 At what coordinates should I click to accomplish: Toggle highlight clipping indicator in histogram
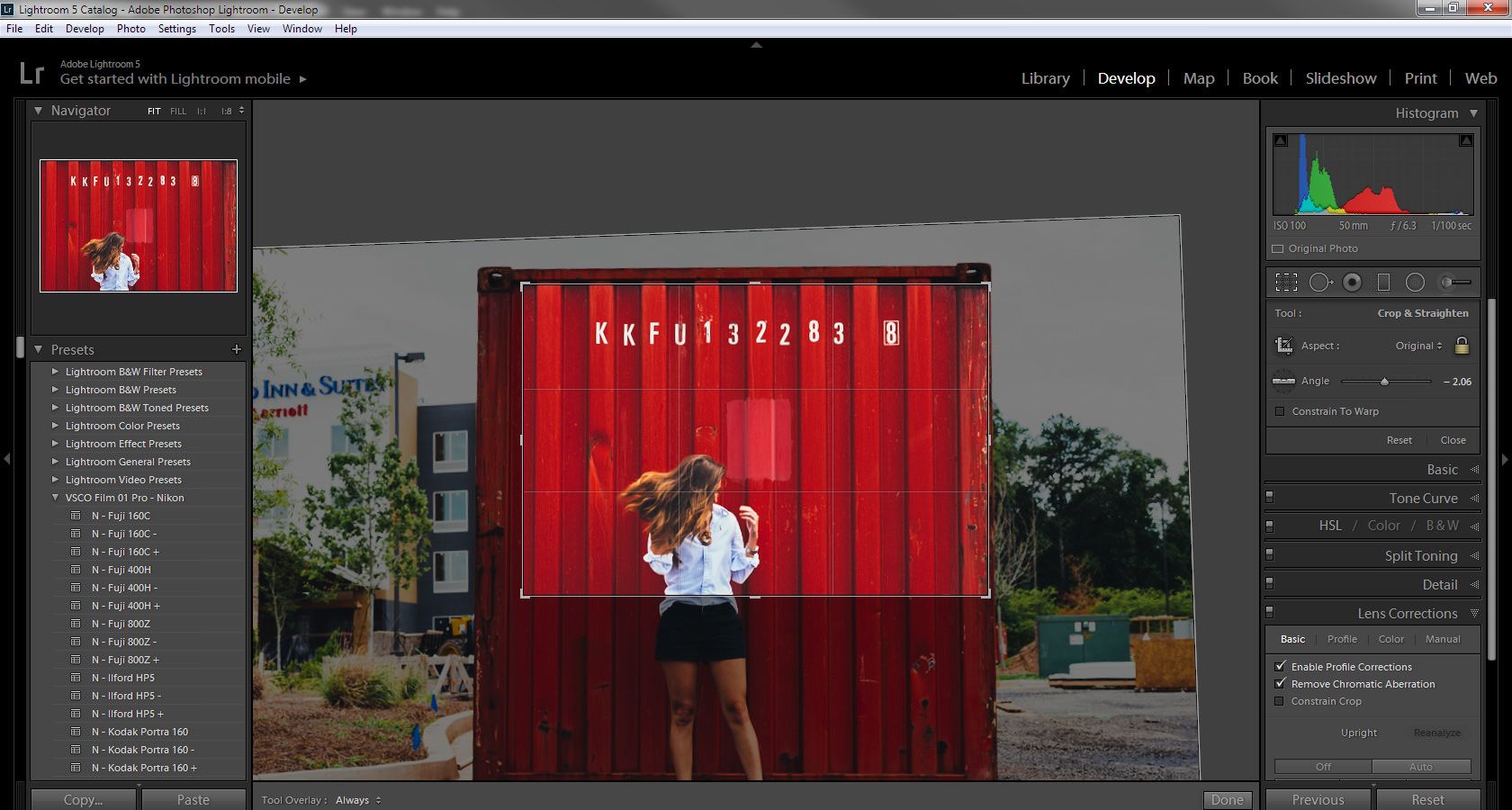tap(1466, 140)
